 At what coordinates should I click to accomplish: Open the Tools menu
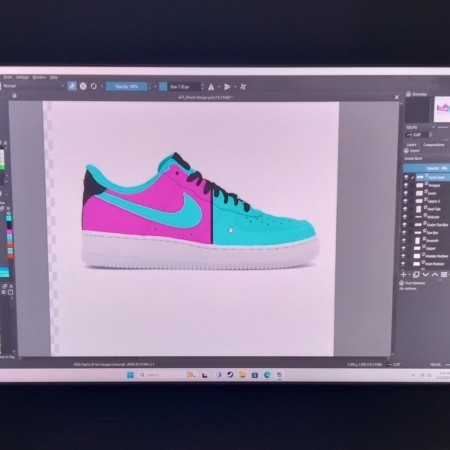click(x=8, y=77)
